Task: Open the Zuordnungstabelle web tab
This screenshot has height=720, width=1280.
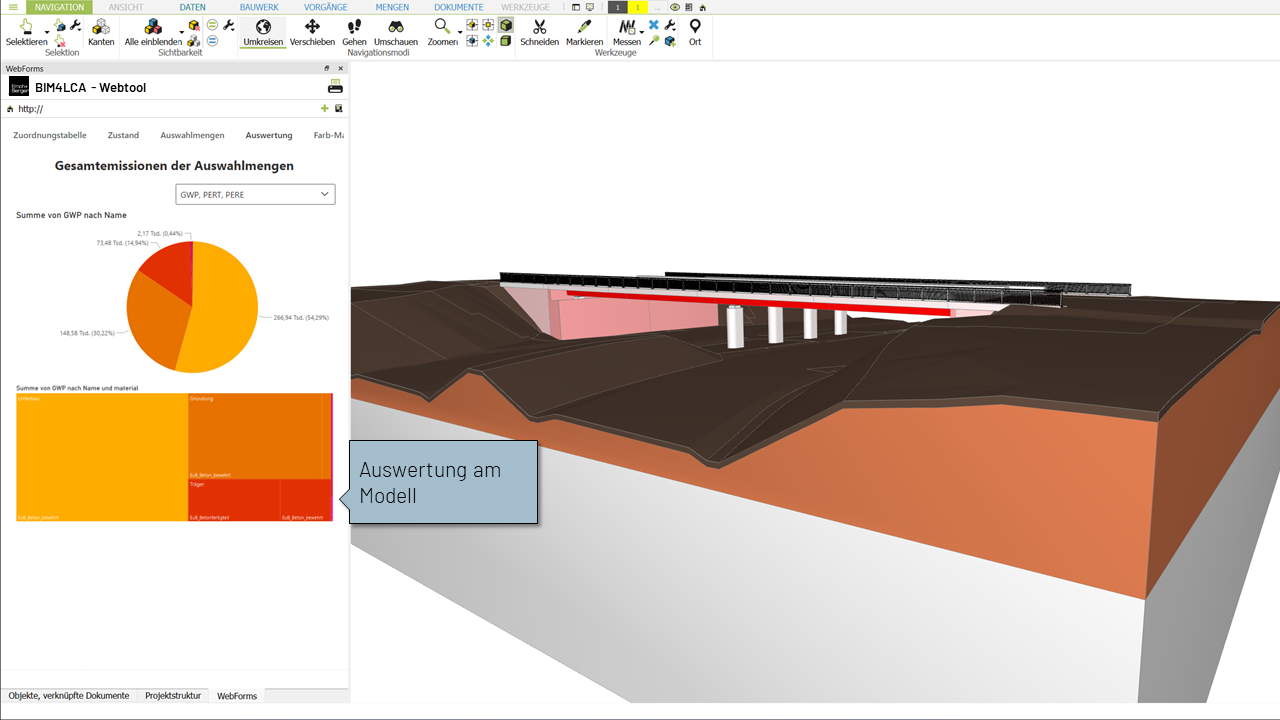Action: click(50, 135)
